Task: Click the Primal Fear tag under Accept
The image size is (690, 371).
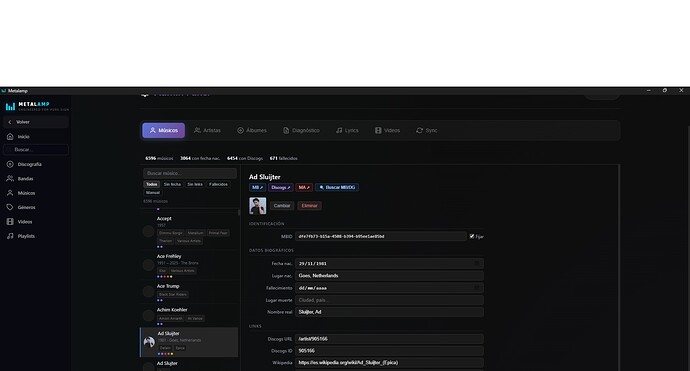Action: pyautogui.click(x=218, y=233)
